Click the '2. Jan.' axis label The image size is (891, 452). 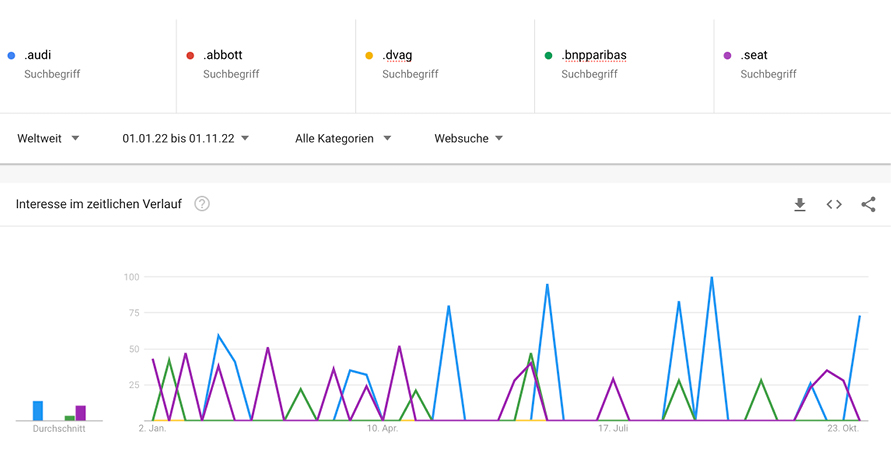click(152, 429)
